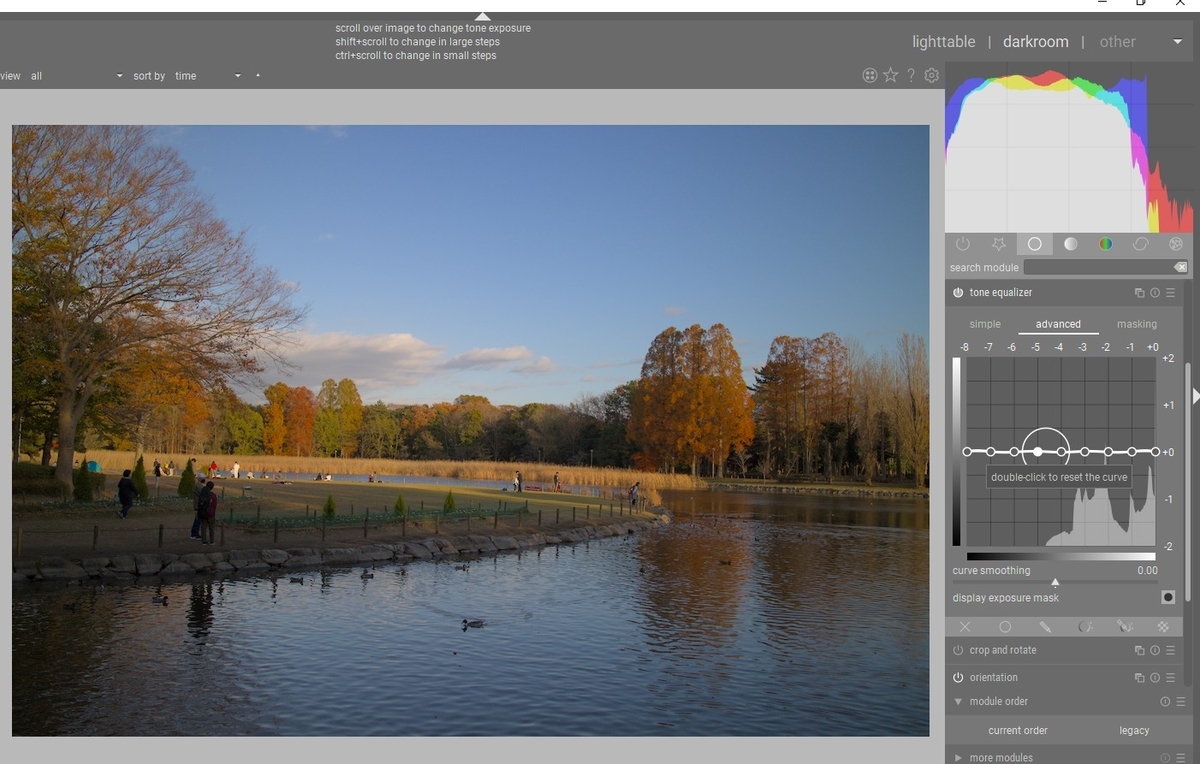1200x764 pixels.
Task: Expand the more modules section
Action: click(958, 758)
